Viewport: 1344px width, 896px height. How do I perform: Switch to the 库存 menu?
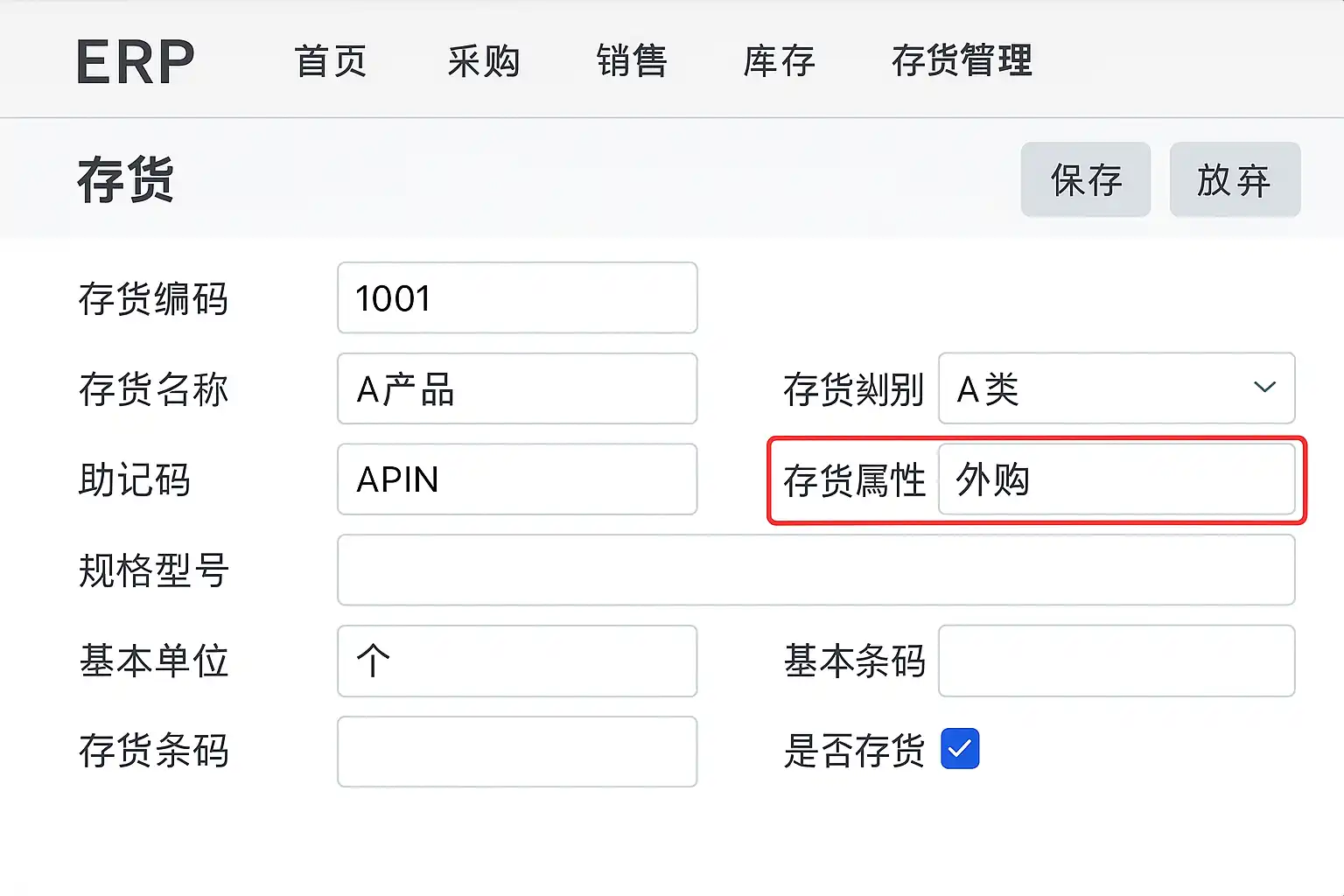[779, 61]
